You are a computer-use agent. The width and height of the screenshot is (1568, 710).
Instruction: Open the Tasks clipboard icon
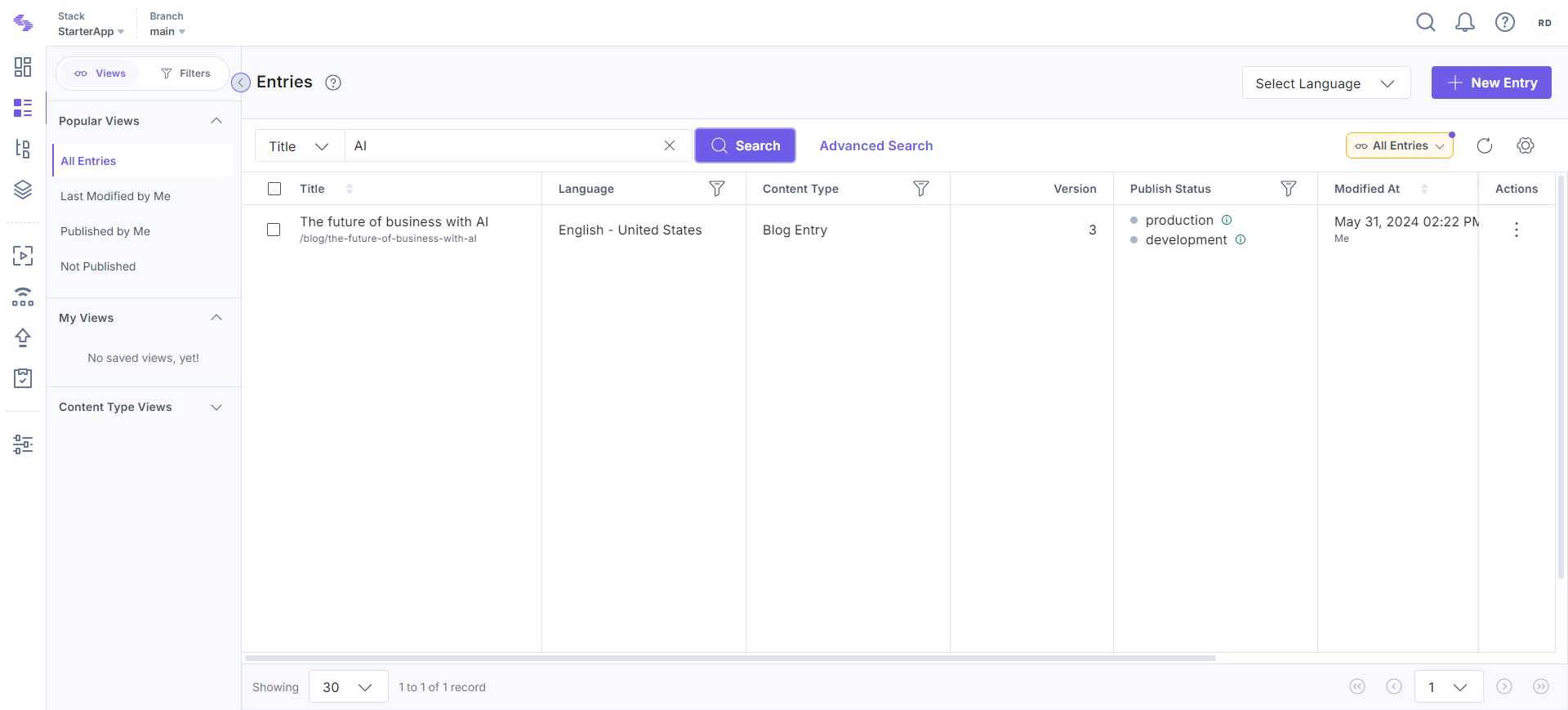click(23, 377)
